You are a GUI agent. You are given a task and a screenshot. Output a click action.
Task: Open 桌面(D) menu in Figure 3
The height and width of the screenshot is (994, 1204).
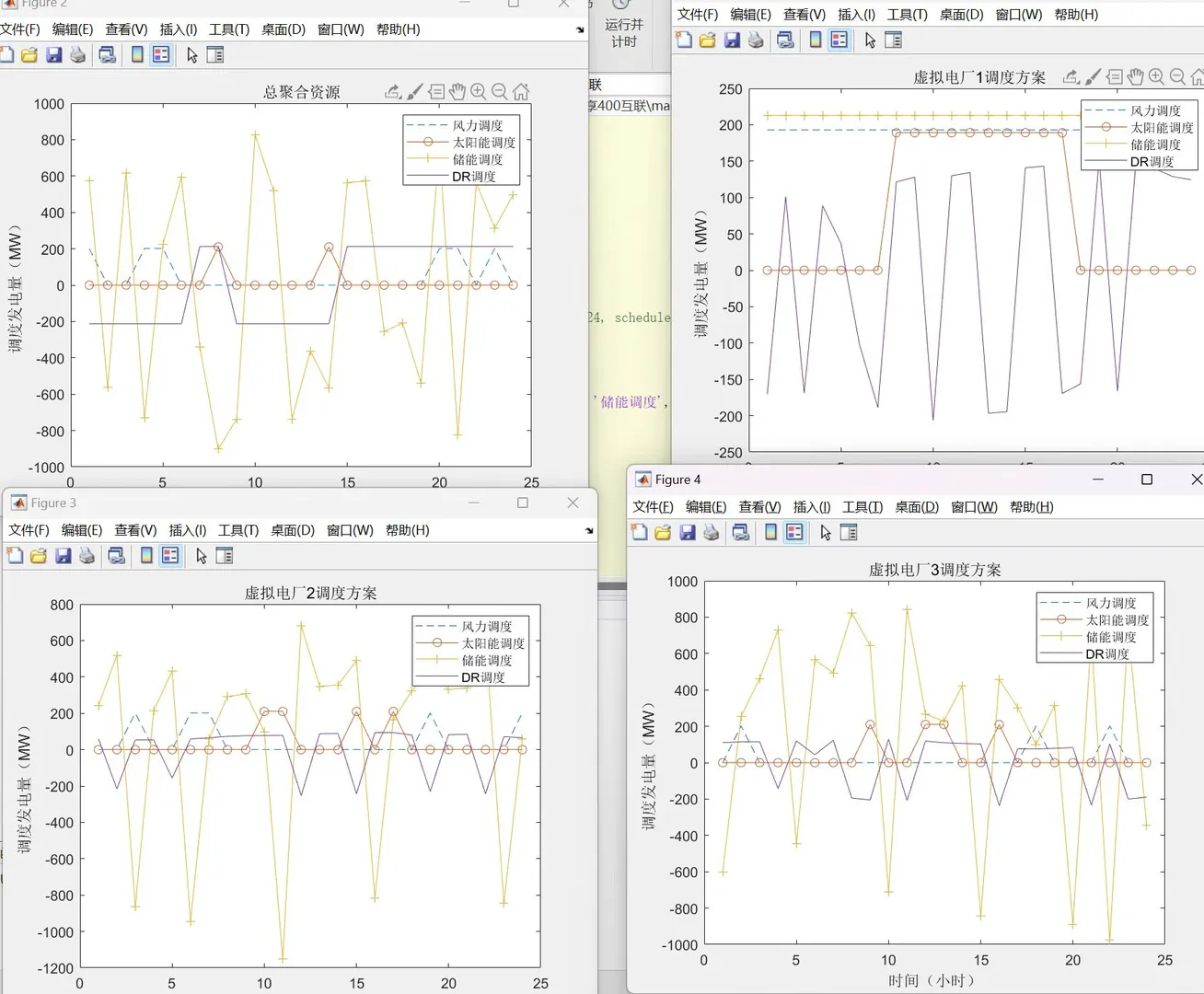point(293,530)
